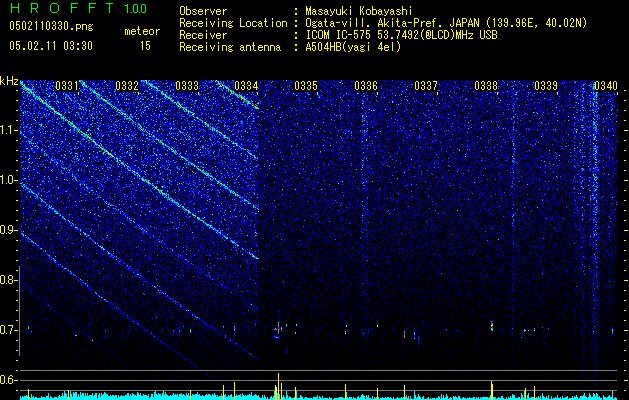The width and height of the screenshot is (629, 400).
Task: Click the 0.9 kHz axis label
Action: click(x=9, y=230)
